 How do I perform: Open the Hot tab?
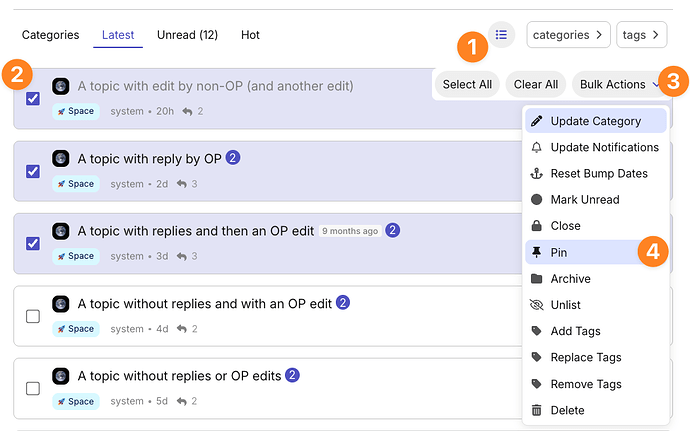pos(250,35)
